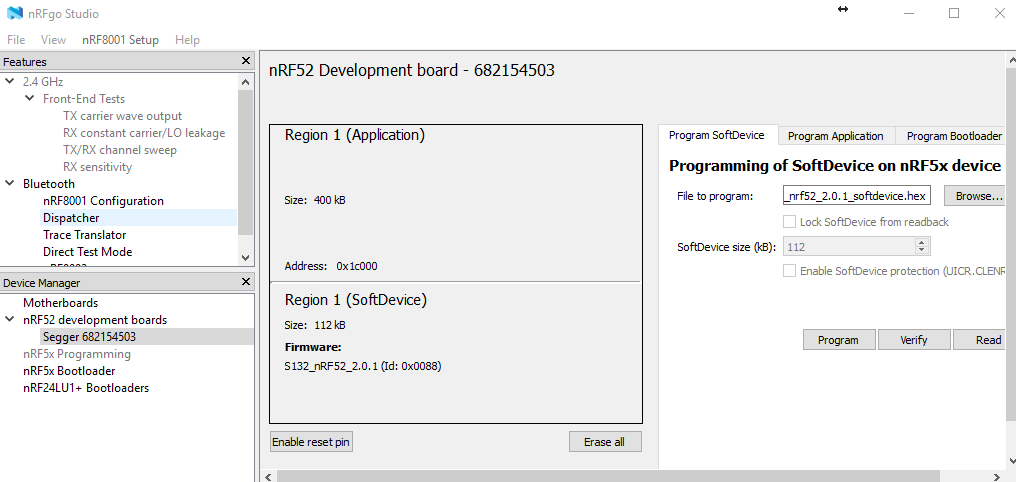Click the Program button
Viewport: 1016px width, 482px height.
[838, 339]
